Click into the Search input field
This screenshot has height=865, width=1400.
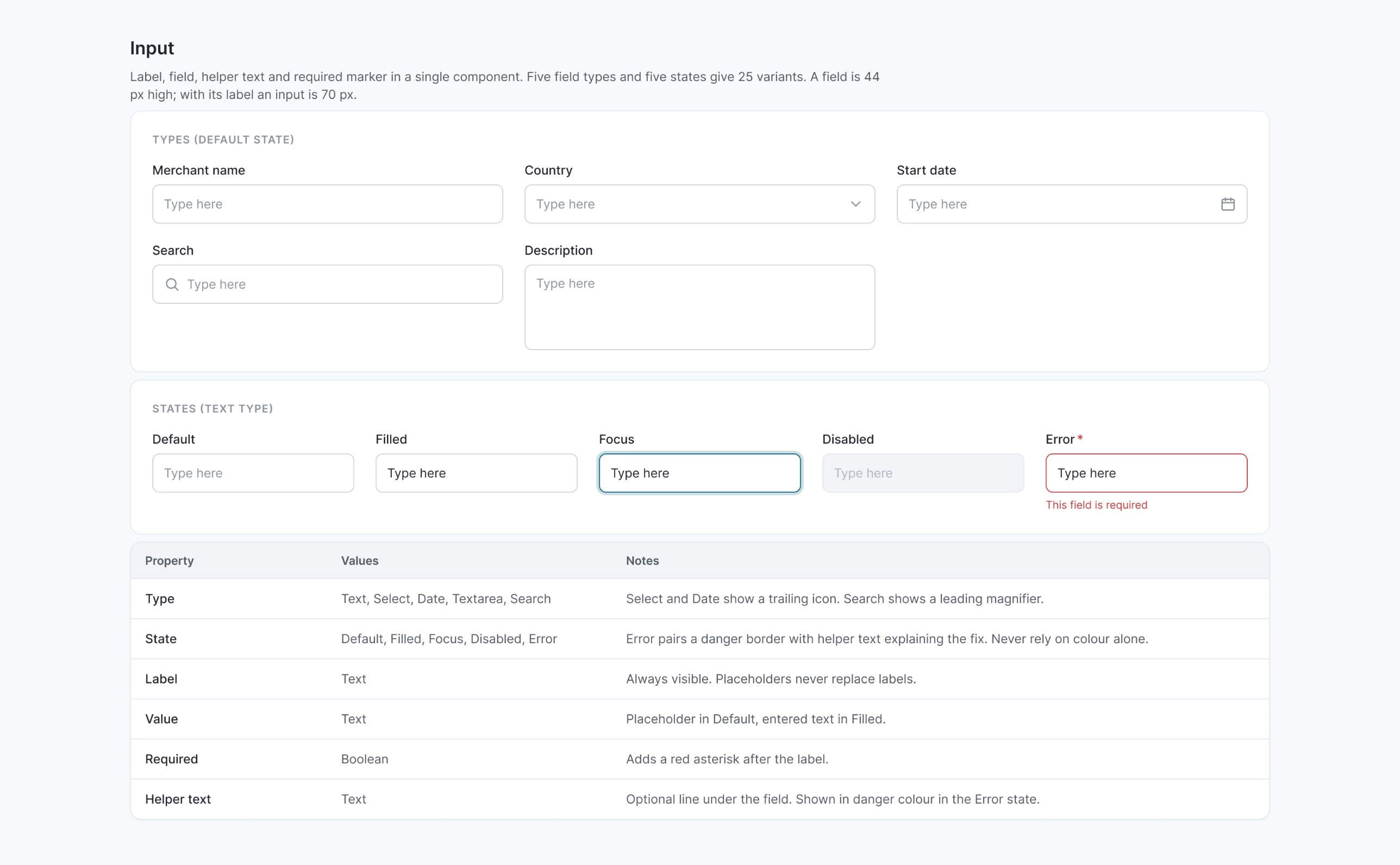pos(328,284)
